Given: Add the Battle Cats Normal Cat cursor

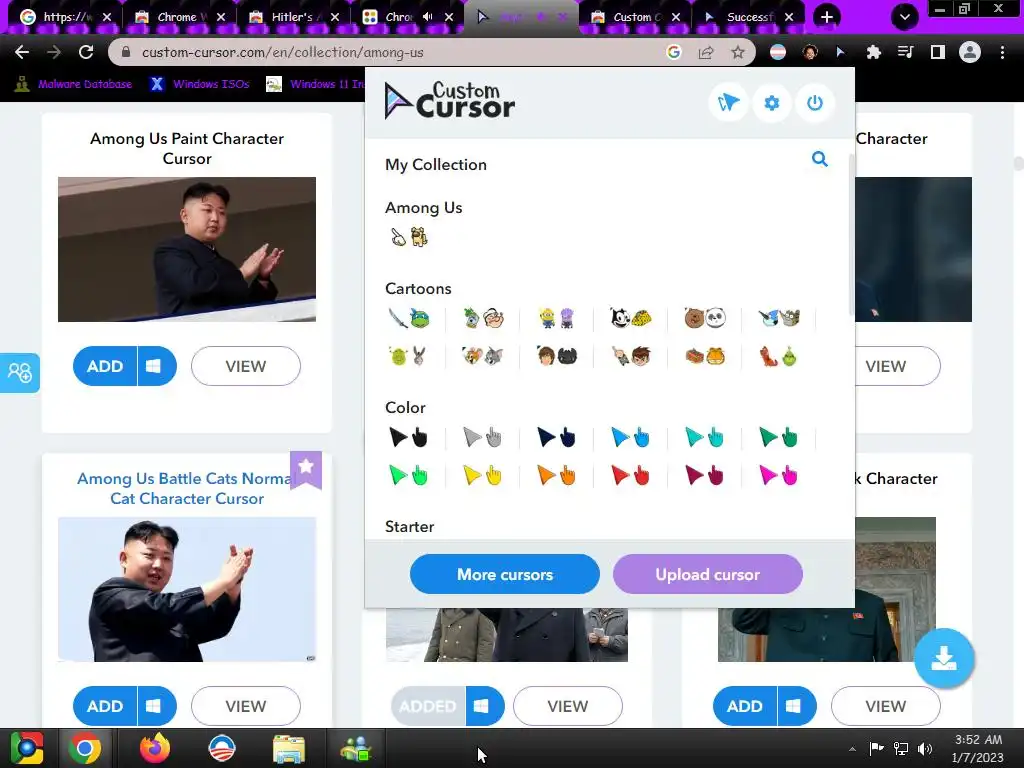Looking at the screenshot, I should coord(105,706).
